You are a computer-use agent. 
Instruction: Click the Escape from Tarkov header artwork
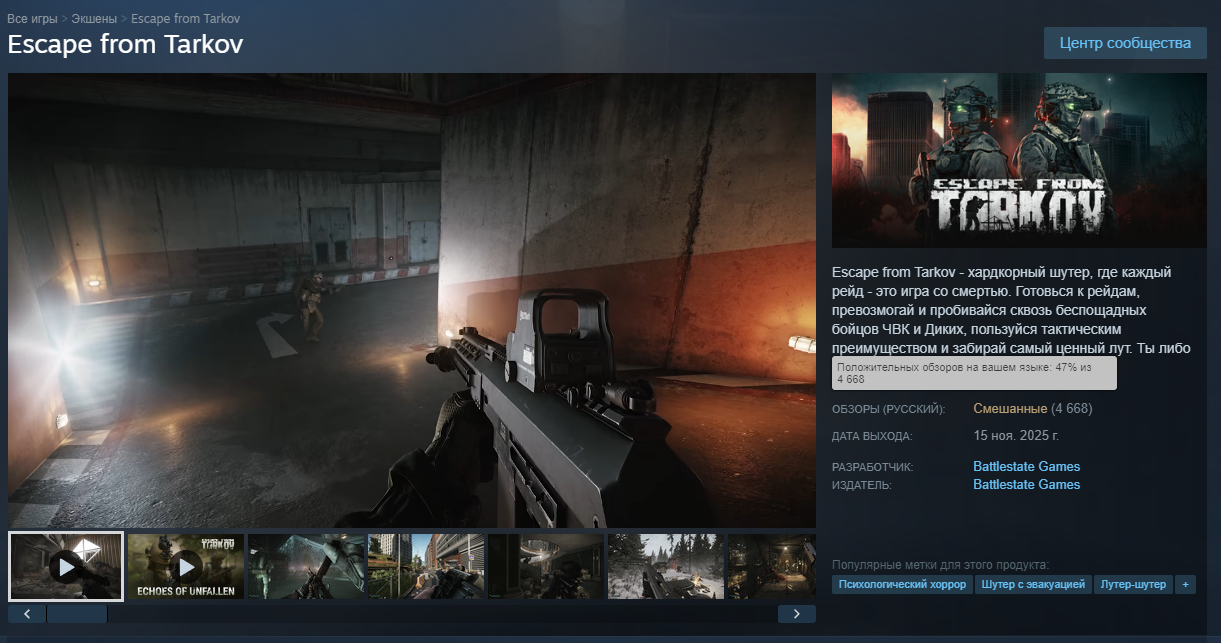[x=1019, y=160]
